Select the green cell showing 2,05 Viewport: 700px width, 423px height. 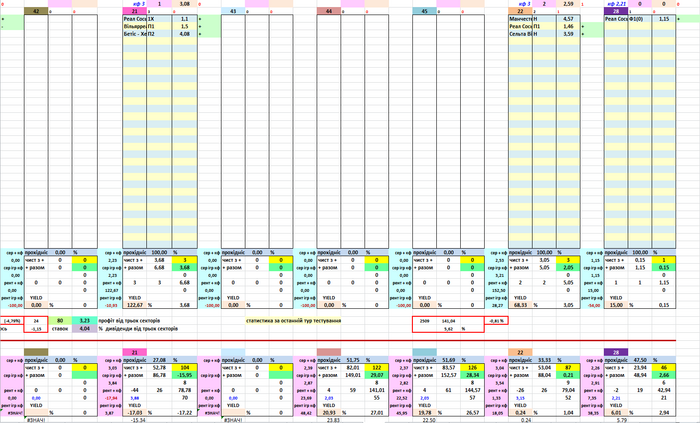[x=568, y=268]
